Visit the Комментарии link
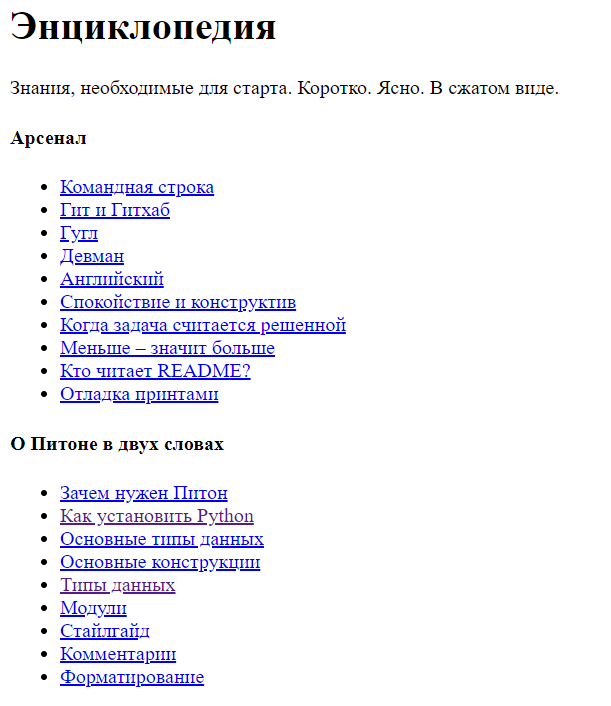The image size is (611, 706). point(118,654)
